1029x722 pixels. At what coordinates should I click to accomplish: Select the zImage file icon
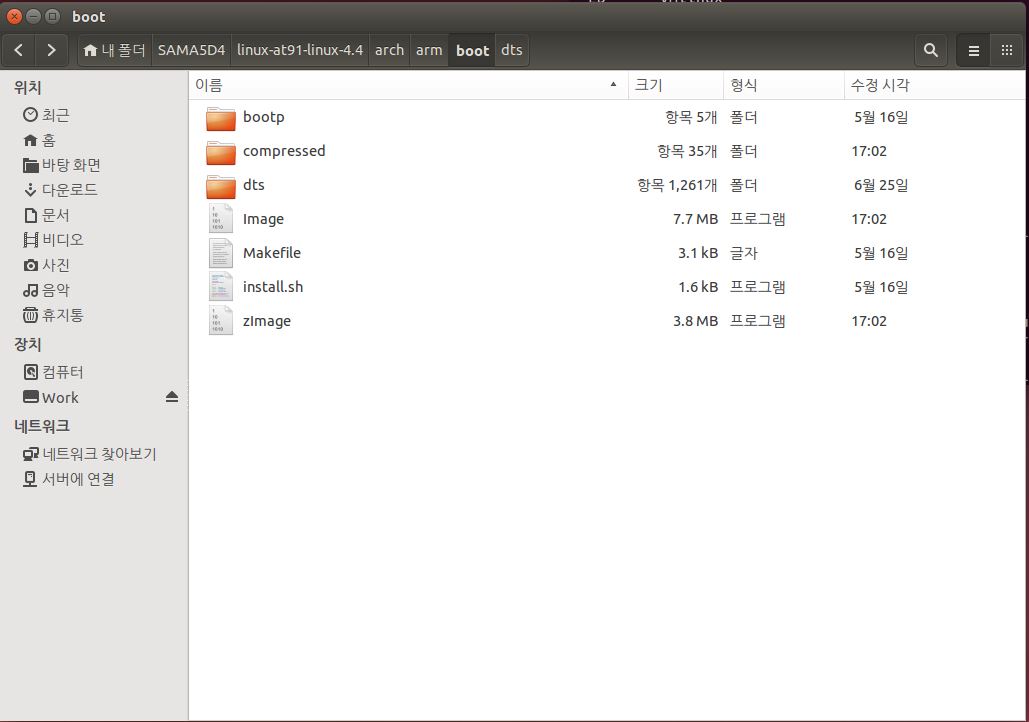(220, 321)
